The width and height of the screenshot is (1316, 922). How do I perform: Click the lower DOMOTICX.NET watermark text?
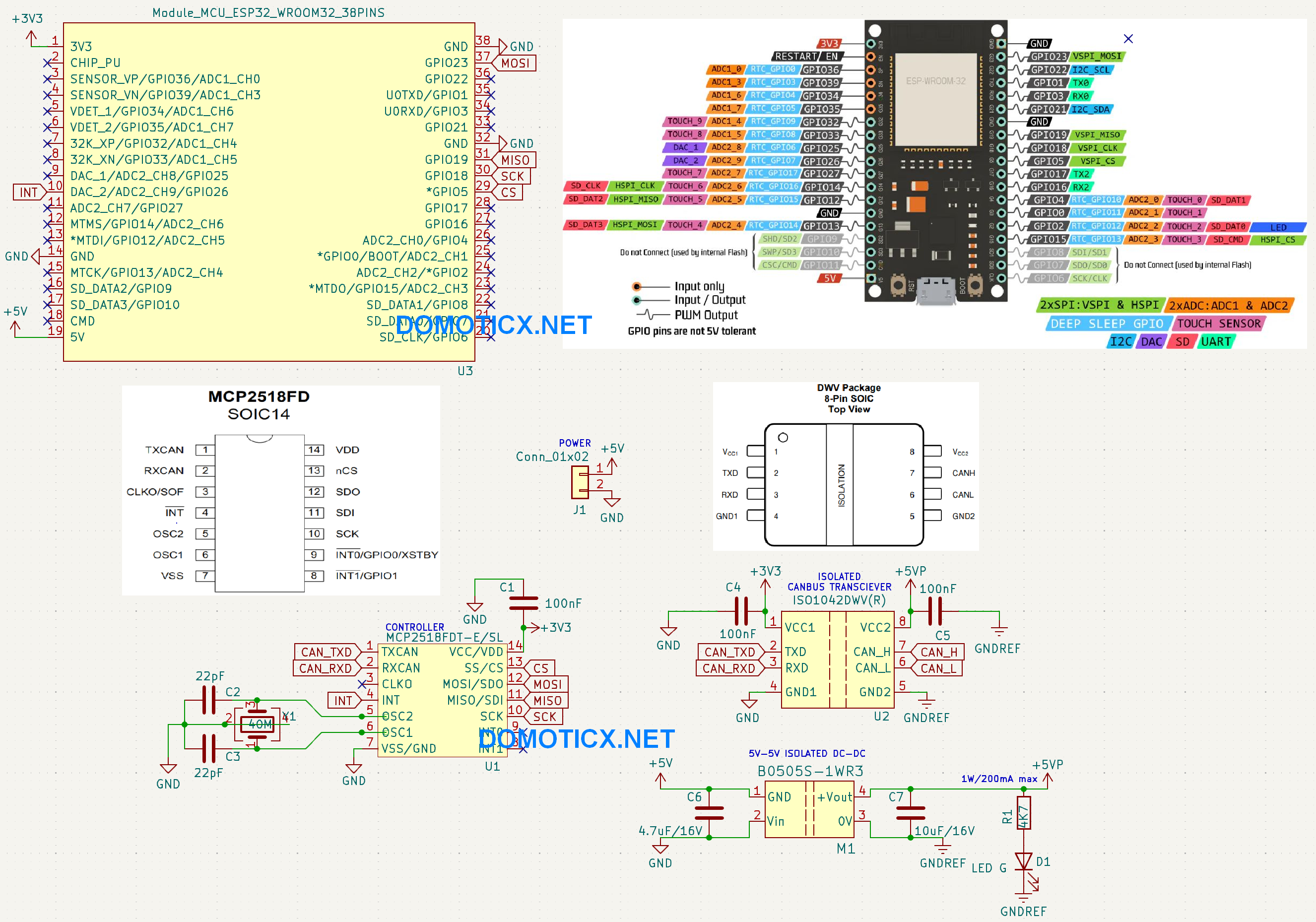click(576, 738)
